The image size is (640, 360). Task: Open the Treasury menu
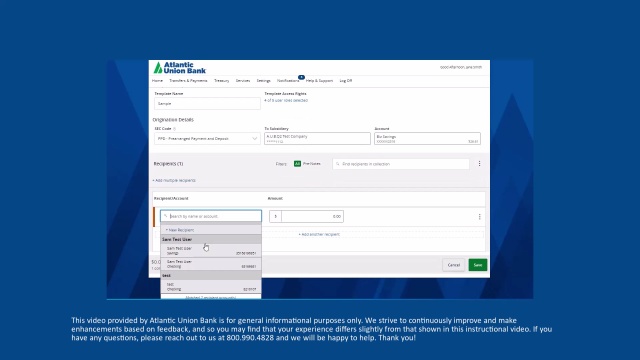pyautogui.click(x=222, y=81)
